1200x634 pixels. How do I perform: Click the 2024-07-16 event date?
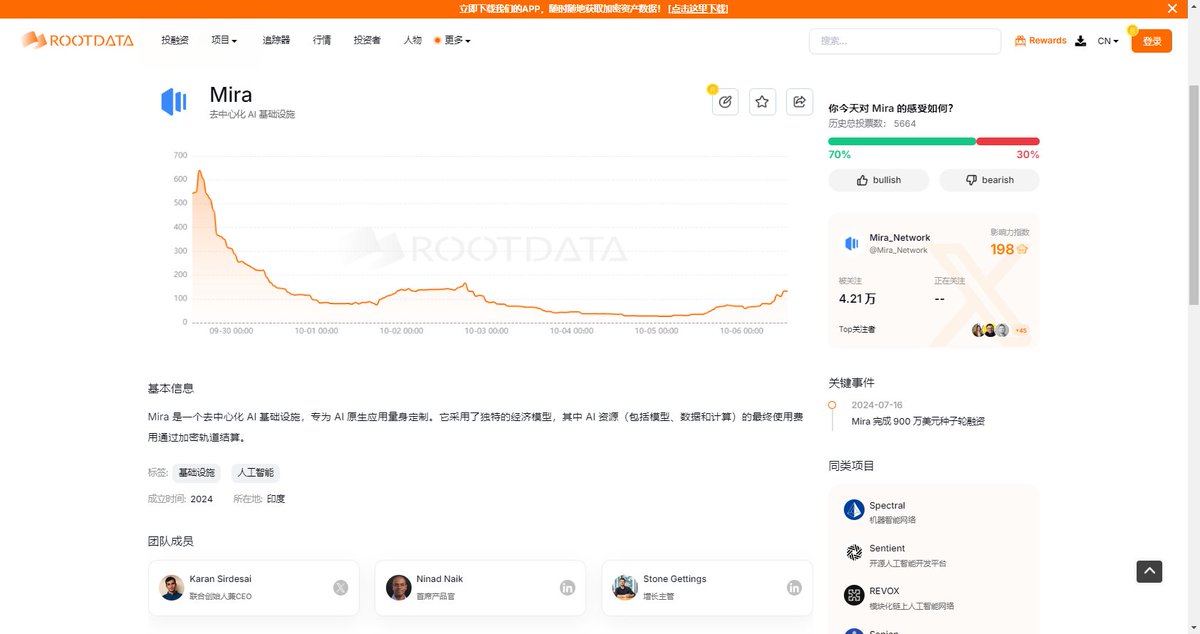pos(877,405)
